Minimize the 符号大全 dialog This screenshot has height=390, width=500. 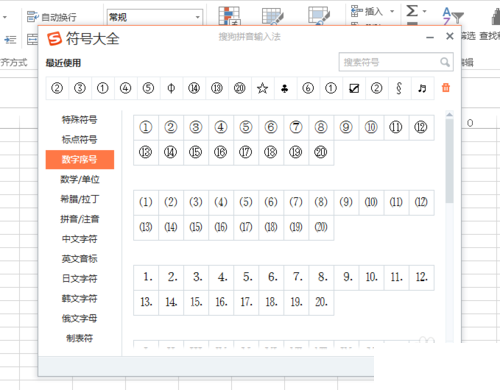tap(430, 37)
